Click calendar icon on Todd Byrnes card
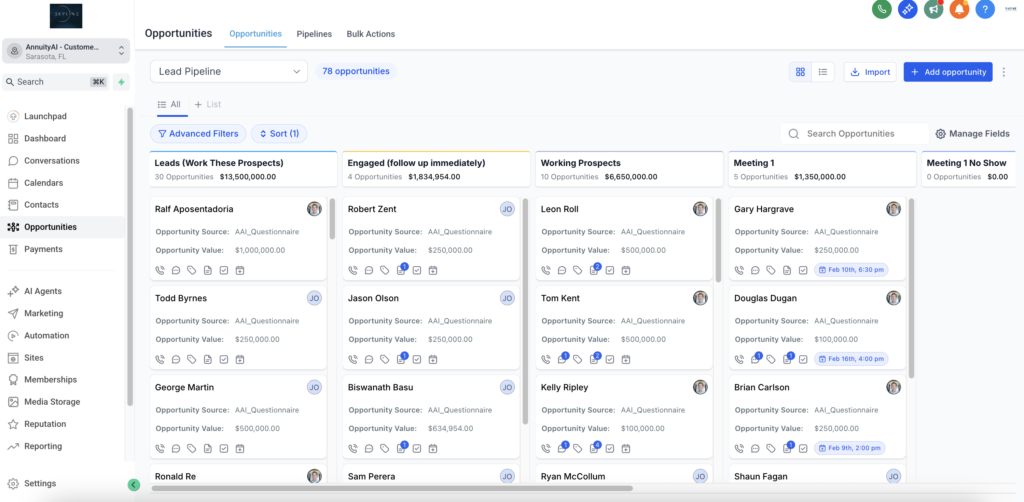Screen dimensions: 1024x502 (x=240, y=359)
